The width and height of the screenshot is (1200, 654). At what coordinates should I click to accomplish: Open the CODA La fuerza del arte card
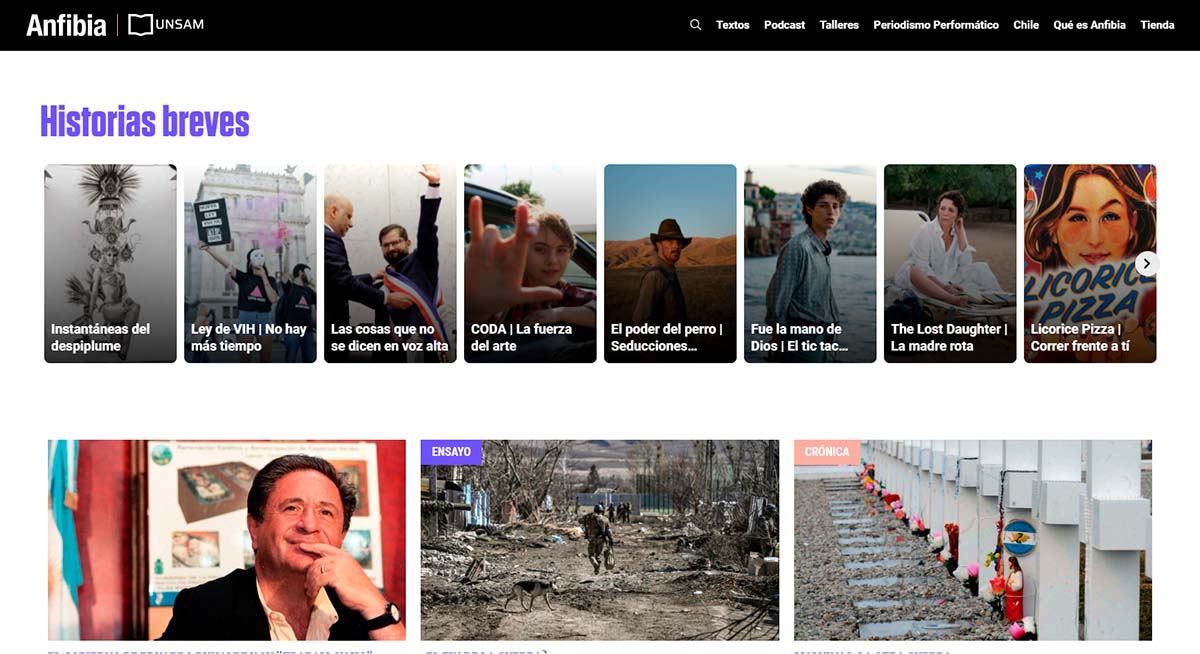pos(530,263)
